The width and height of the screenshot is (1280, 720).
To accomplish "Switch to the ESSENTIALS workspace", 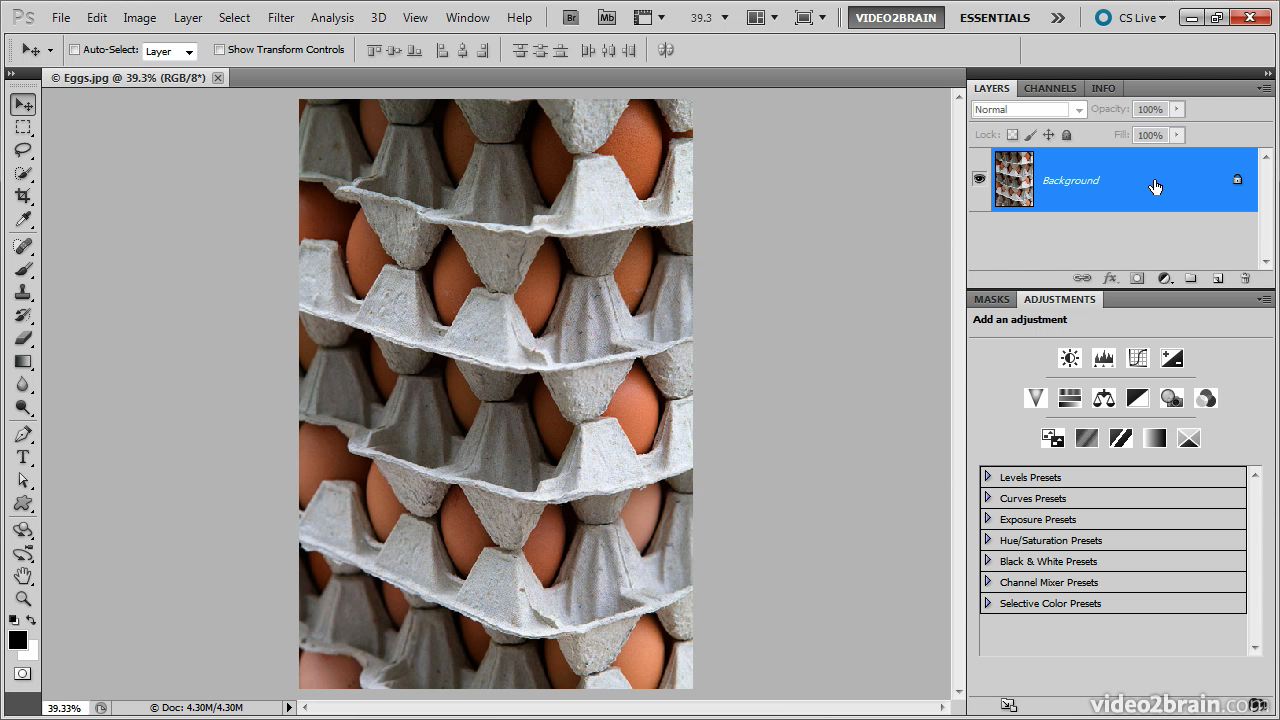I will [x=994, y=17].
